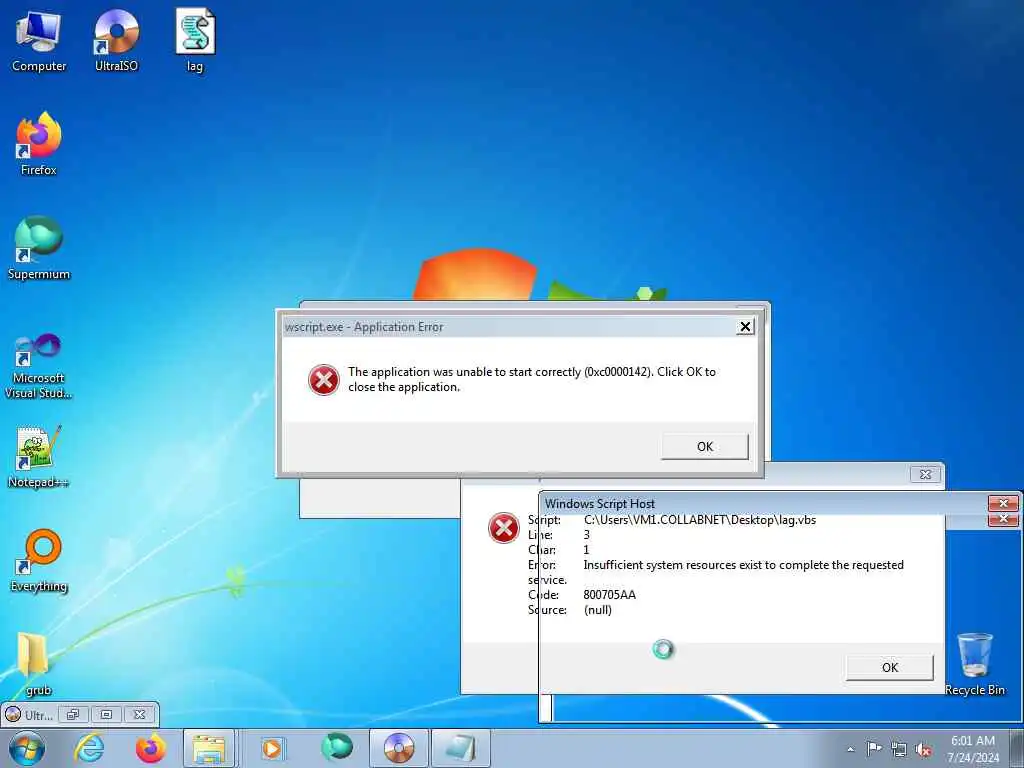This screenshot has height=768, width=1024.
Task: Select the Everything search desktop shortcut
Action: tap(39, 560)
